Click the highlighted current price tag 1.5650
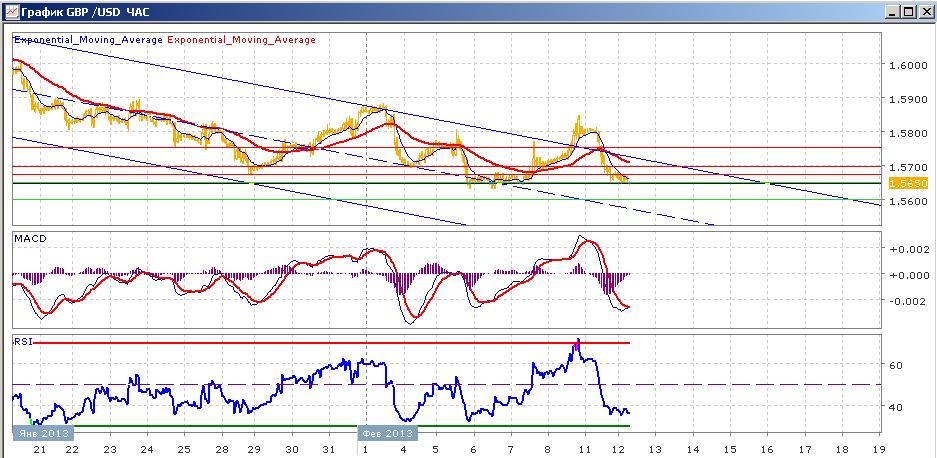The height and width of the screenshot is (458, 937). [x=908, y=184]
